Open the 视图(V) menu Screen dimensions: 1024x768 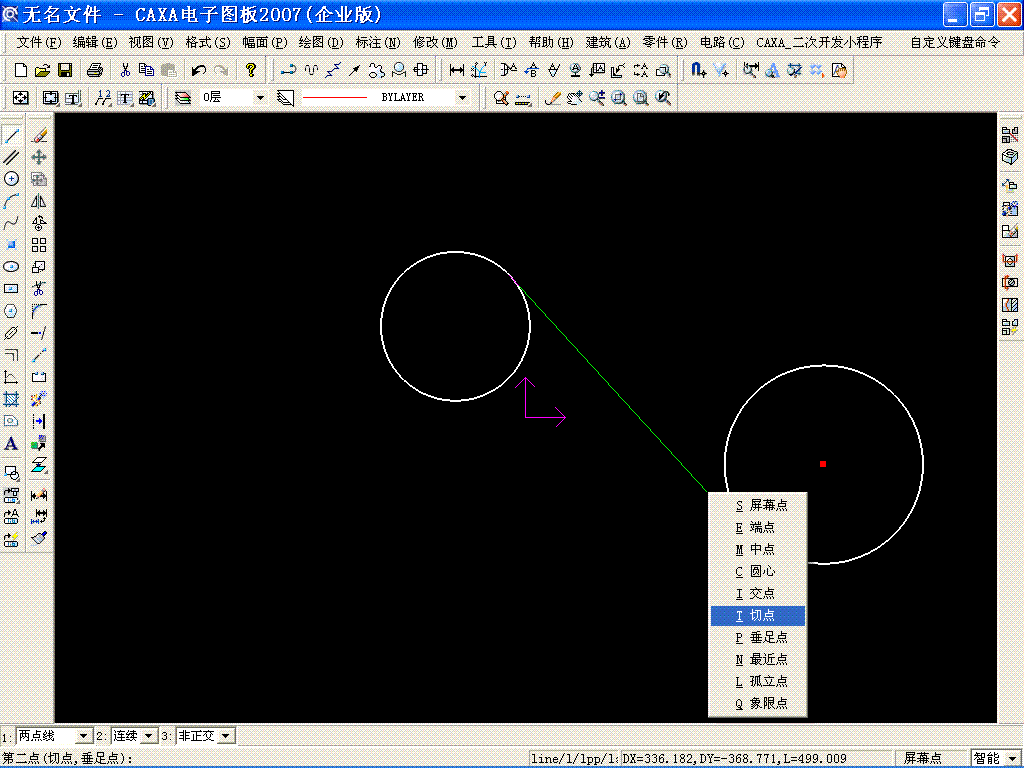(151, 42)
